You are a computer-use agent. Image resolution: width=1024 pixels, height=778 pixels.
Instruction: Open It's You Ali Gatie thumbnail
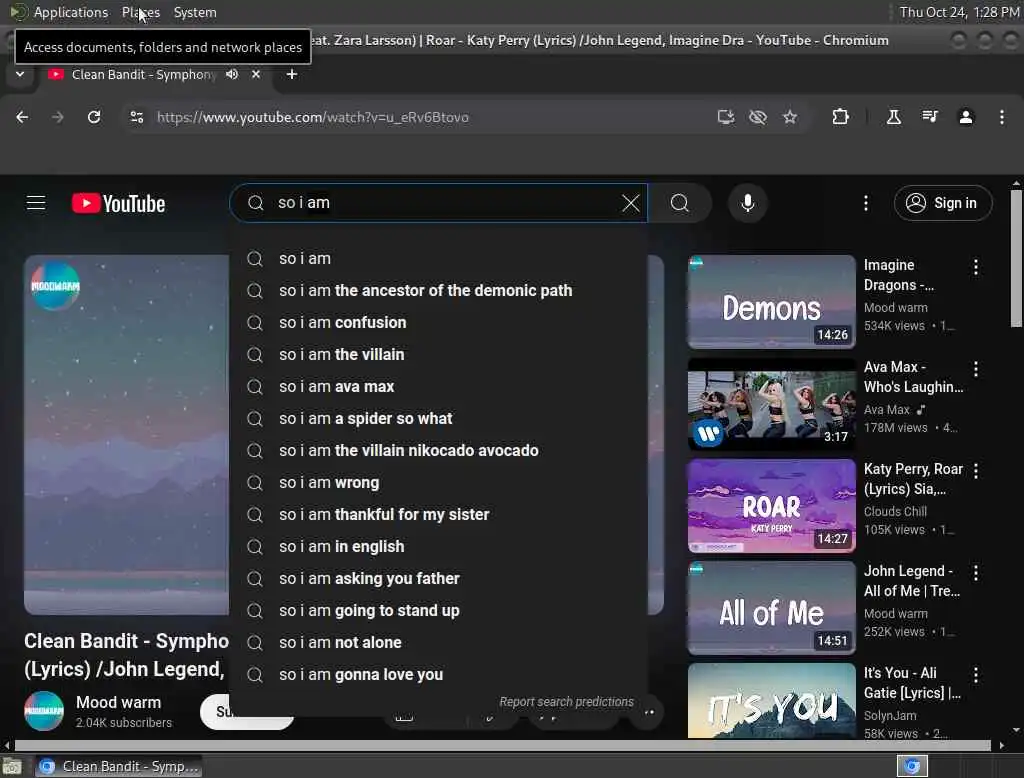click(771, 701)
